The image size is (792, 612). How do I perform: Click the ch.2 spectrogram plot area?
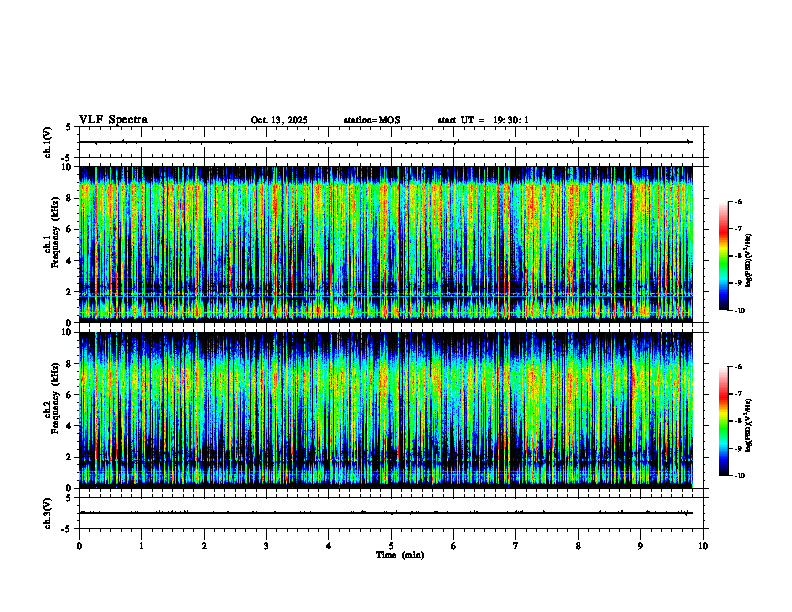(x=386, y=410)
